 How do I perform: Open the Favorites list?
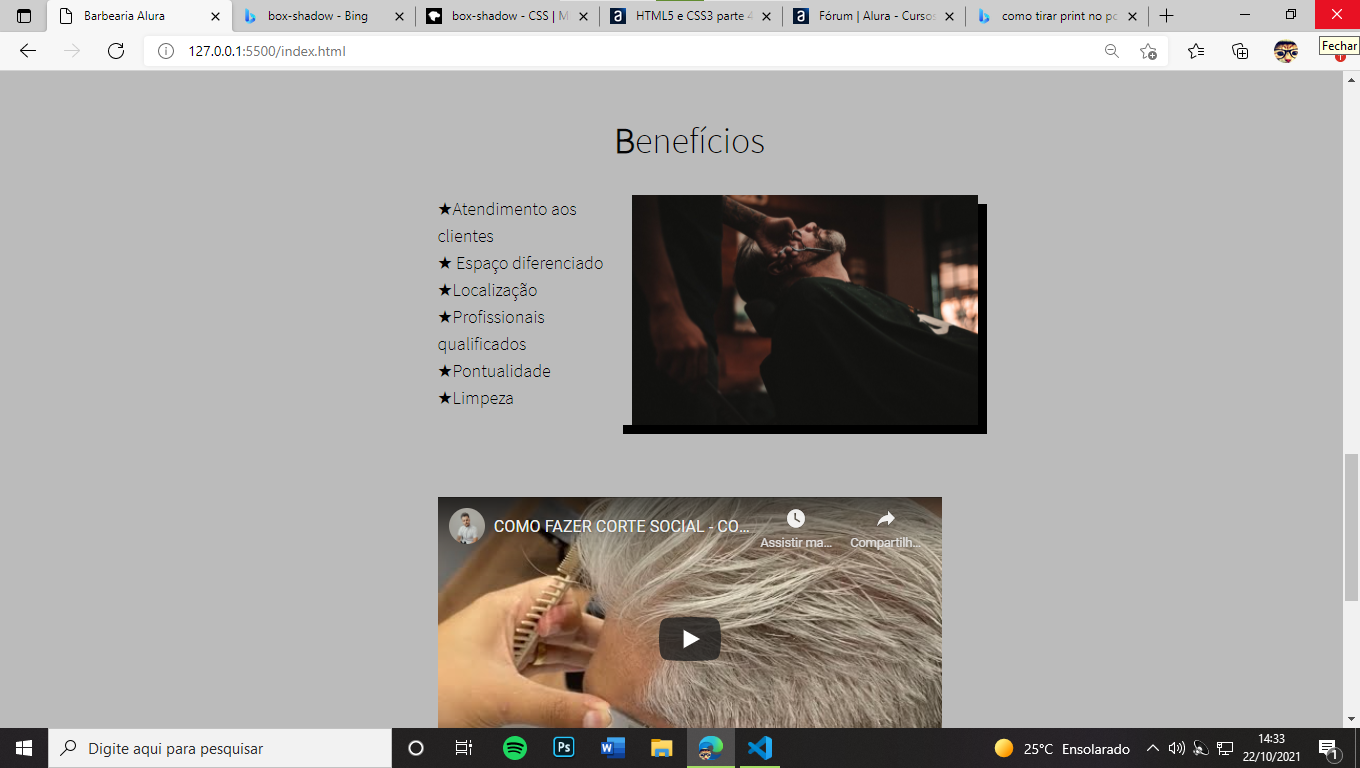click(1196, 51)
